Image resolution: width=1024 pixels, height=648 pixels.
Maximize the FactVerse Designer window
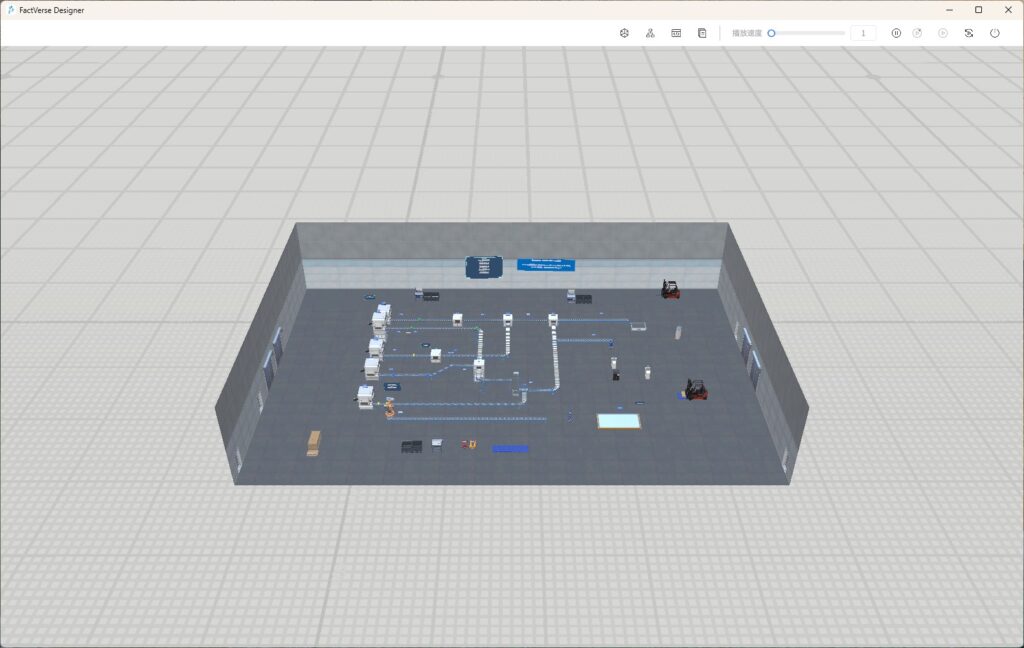tap(978, 10)
